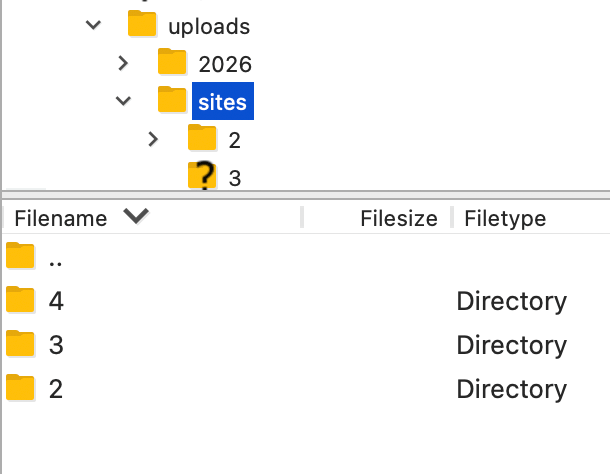Toggle Filename sort order arrow
The width and height of the screenshot is (610, 474).
[x=135, y=216]
